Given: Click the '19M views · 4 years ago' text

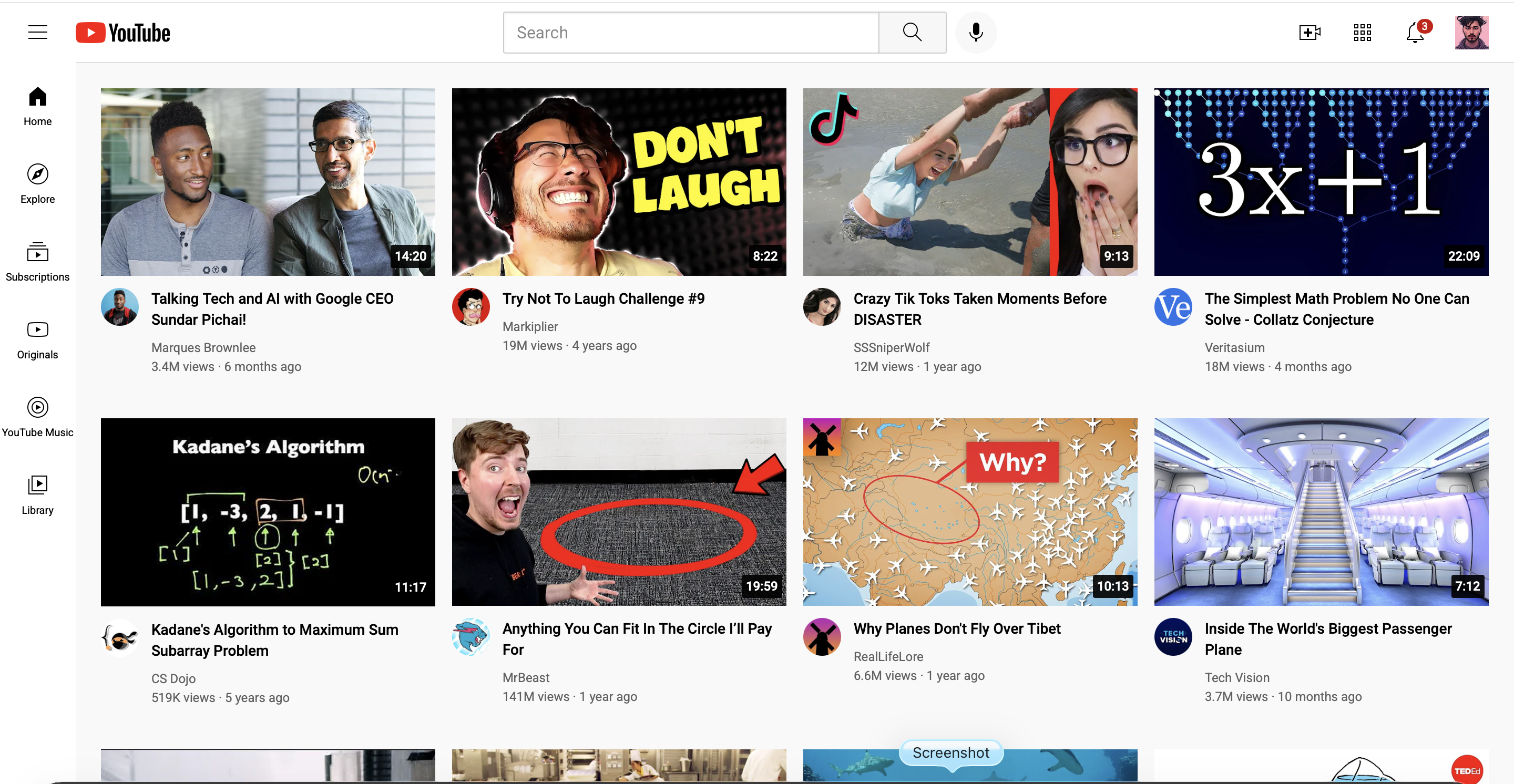Looking at the screenshot, I should coord(569,345).
